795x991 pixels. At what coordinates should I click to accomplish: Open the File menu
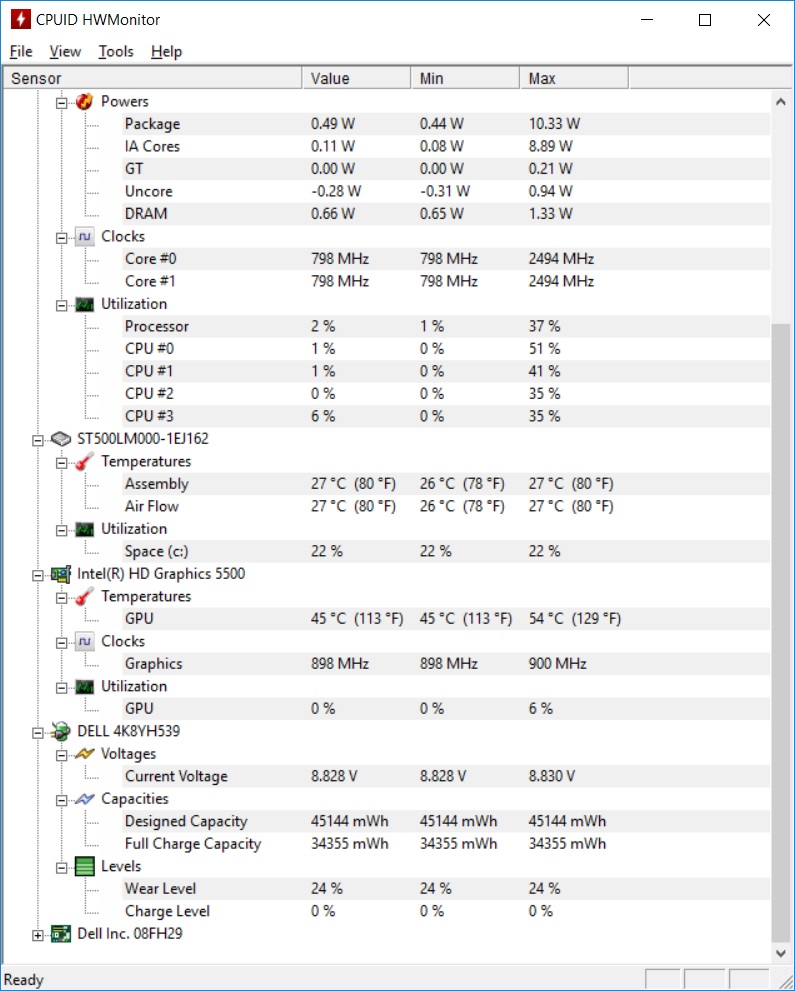tap(21, 51)
